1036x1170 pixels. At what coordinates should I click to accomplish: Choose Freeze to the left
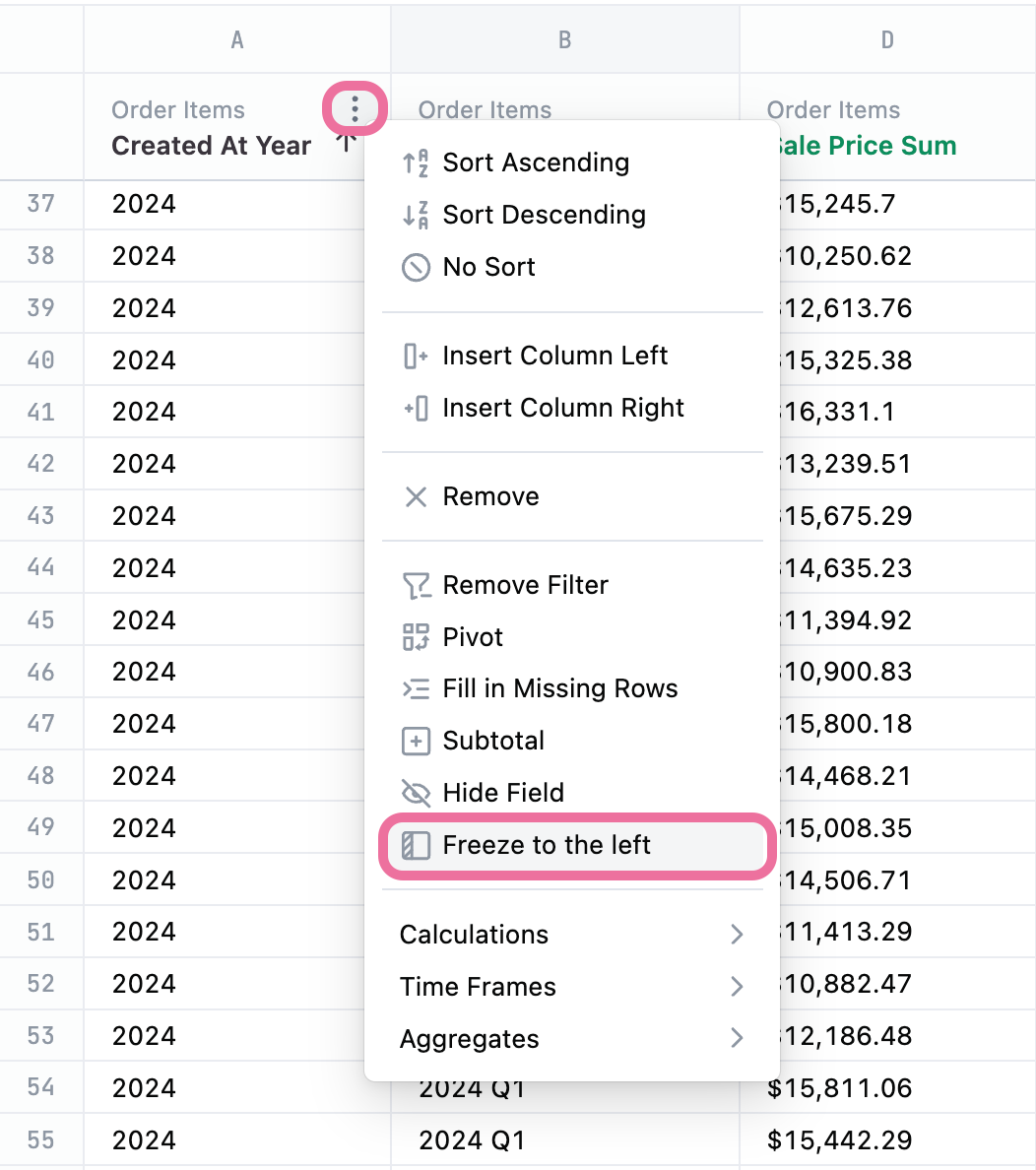point(547,845)
